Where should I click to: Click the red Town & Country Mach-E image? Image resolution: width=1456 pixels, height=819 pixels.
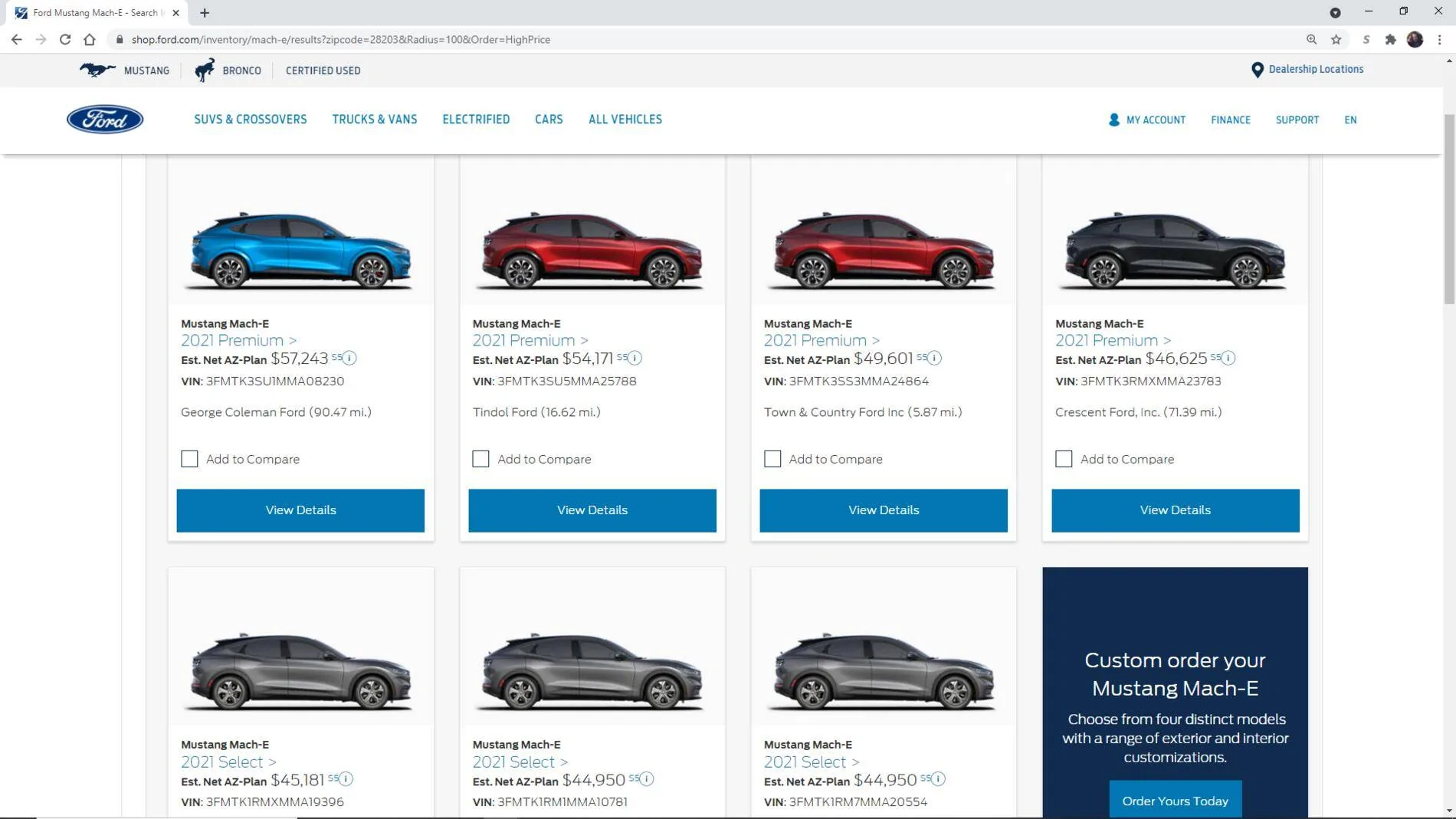click(884, 251)
